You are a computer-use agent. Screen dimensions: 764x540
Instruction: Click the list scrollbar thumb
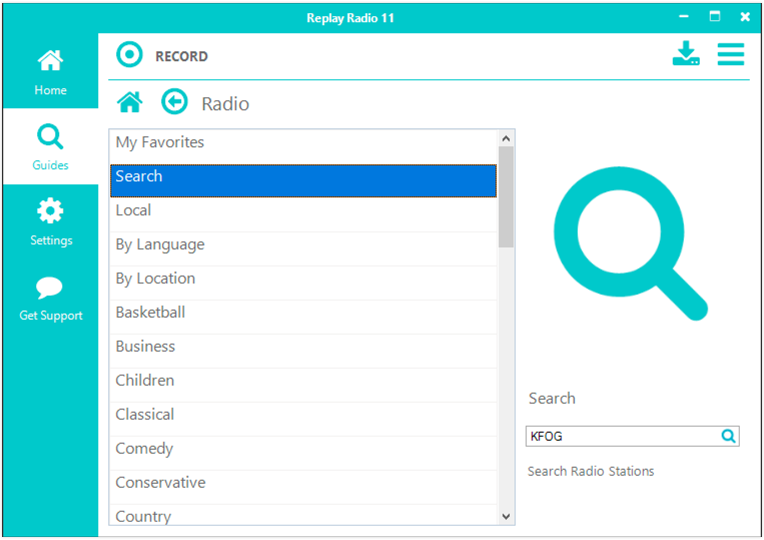506,197
